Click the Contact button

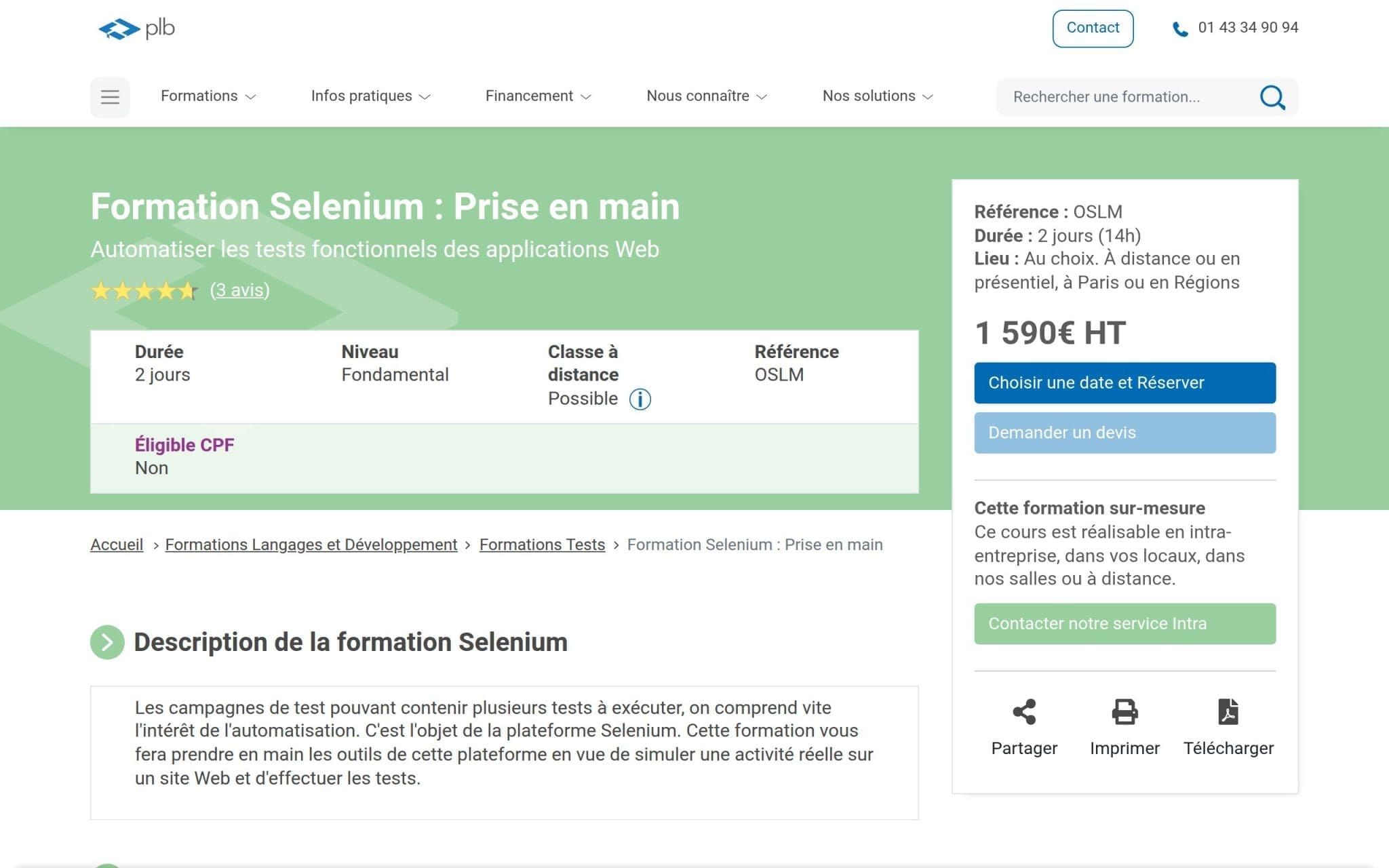coord(1092,28)
